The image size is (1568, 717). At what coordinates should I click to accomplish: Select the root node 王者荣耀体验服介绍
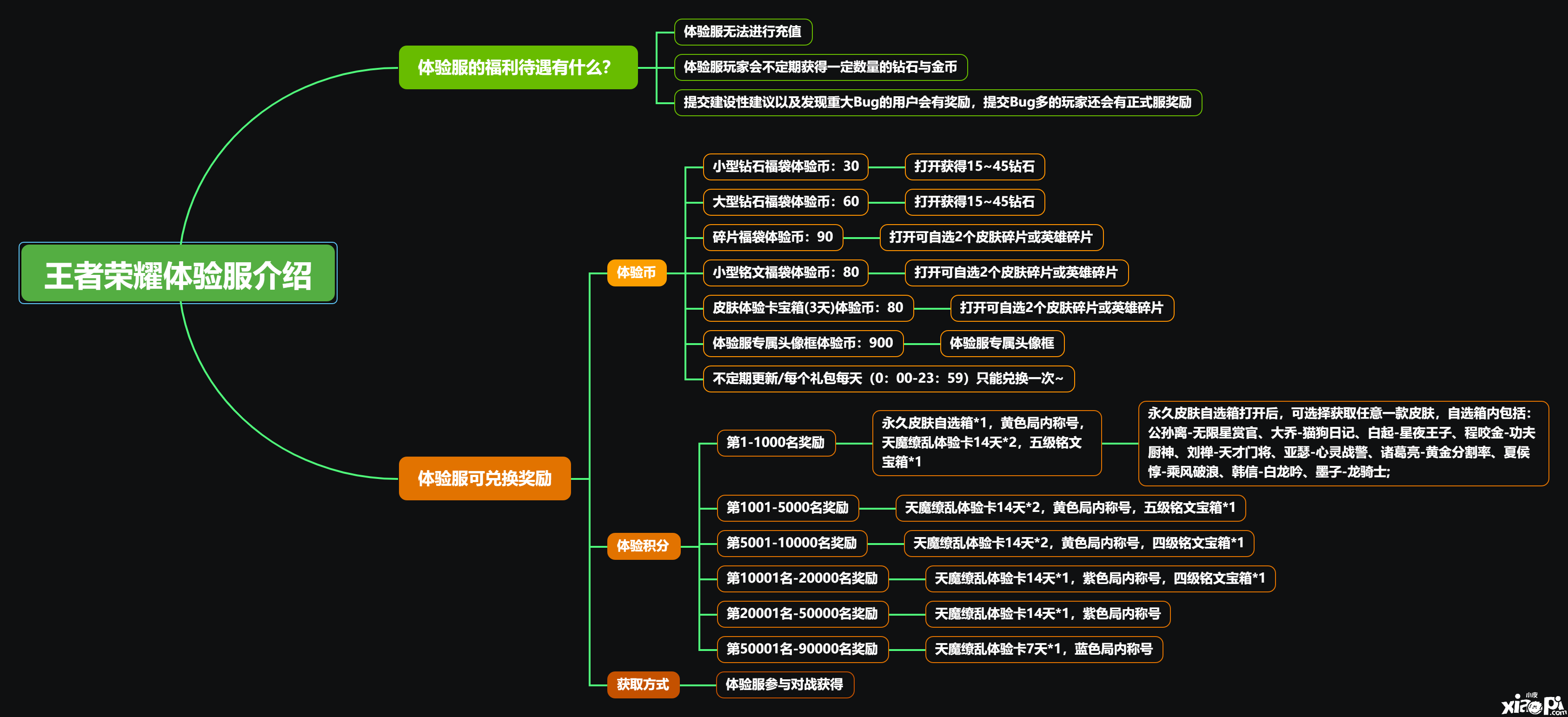pyautogui.click(x=178, y=273)
